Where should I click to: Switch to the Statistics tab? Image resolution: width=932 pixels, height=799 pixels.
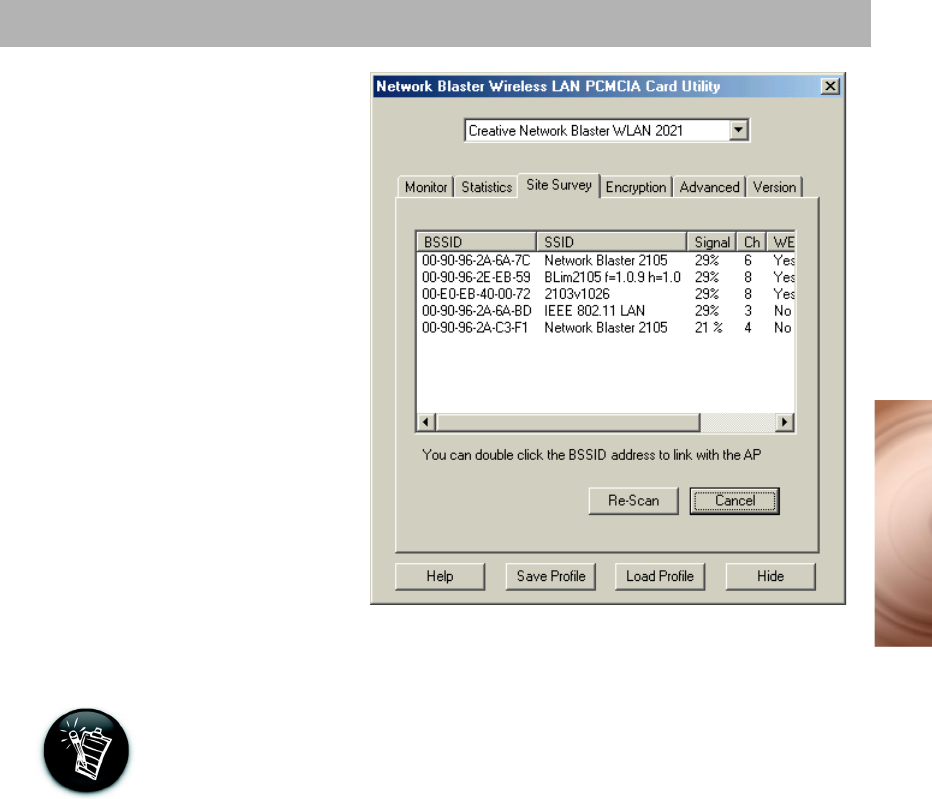[486, 187]
